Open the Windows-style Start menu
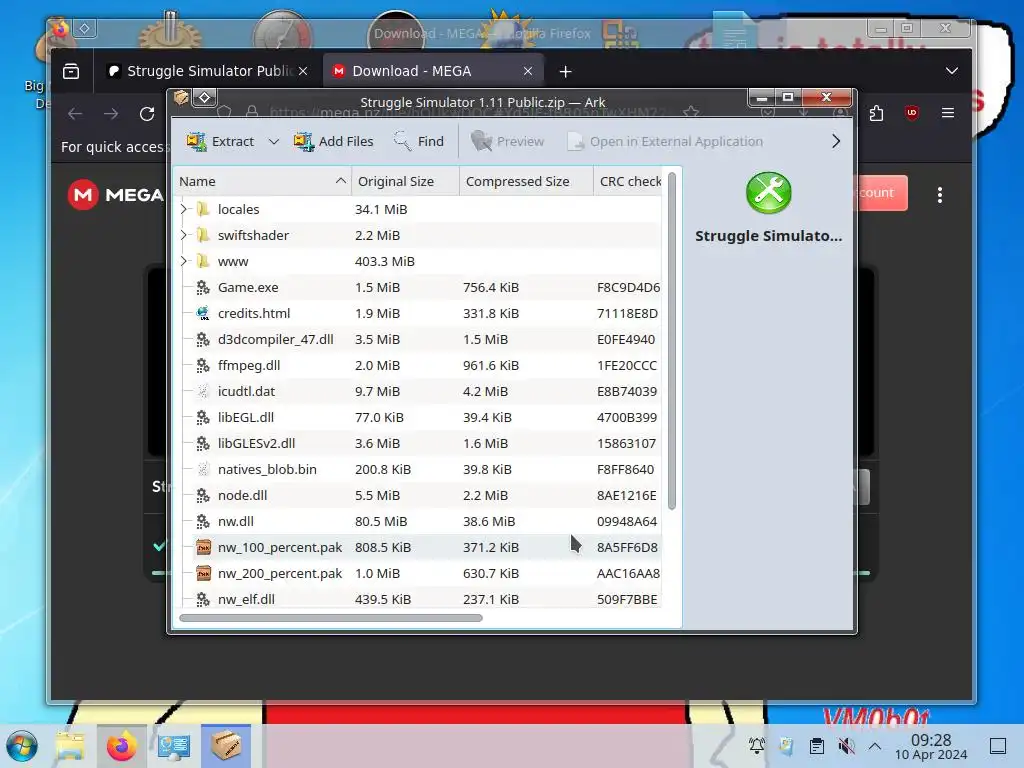 coord(22,746)
